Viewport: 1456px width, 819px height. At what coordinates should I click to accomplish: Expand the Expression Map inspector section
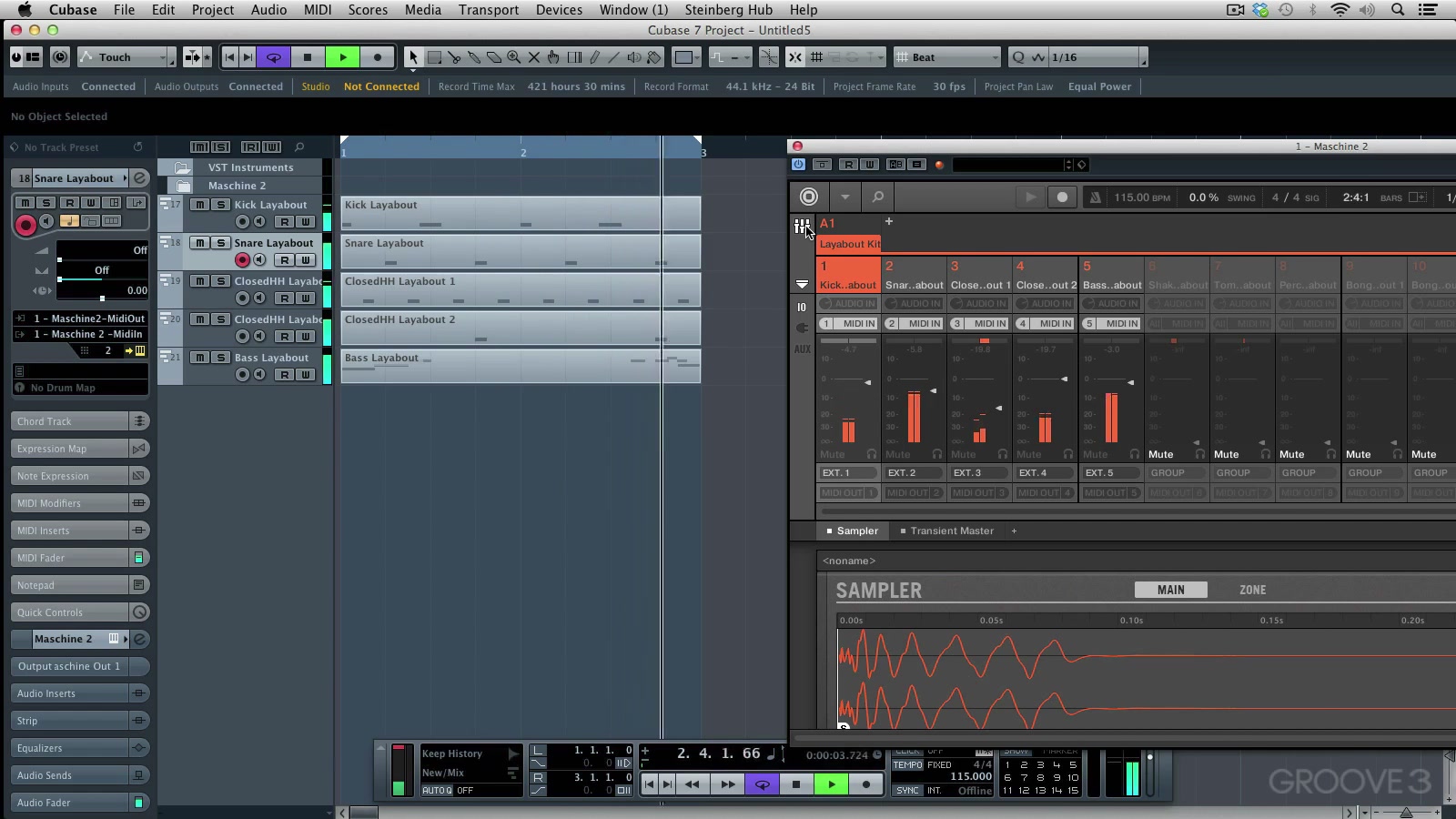pyautogui.click(x=80, y=449)
